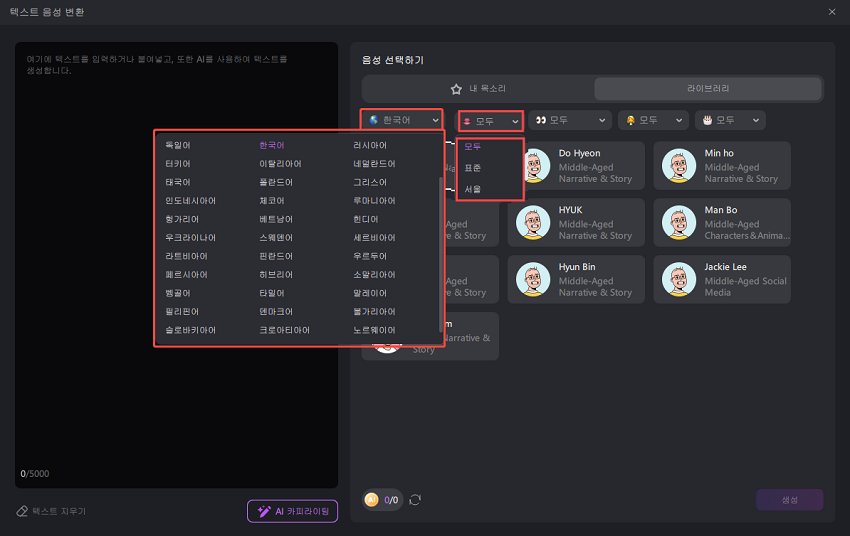This screenshot has width=850, height=536.
Task: Click the language list scrollbar
Action: coord(441,255)
